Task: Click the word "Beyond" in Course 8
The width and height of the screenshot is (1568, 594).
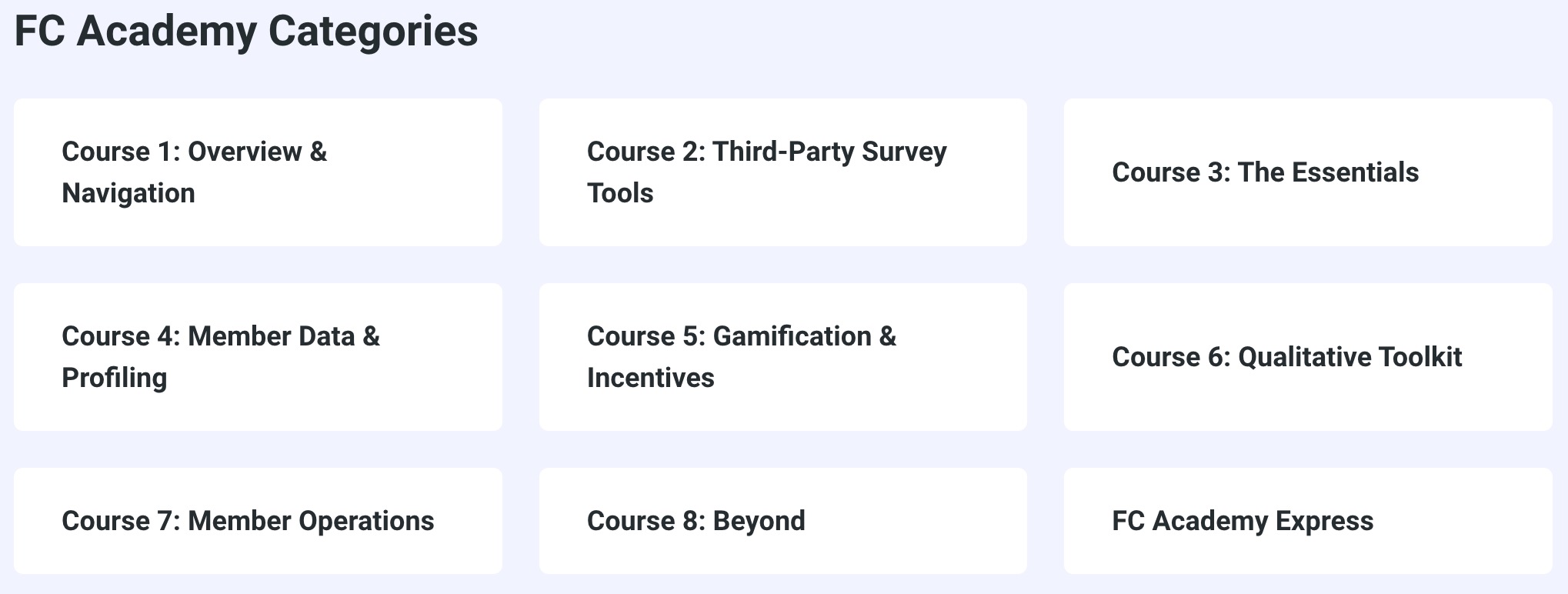Action: [759, 521]
